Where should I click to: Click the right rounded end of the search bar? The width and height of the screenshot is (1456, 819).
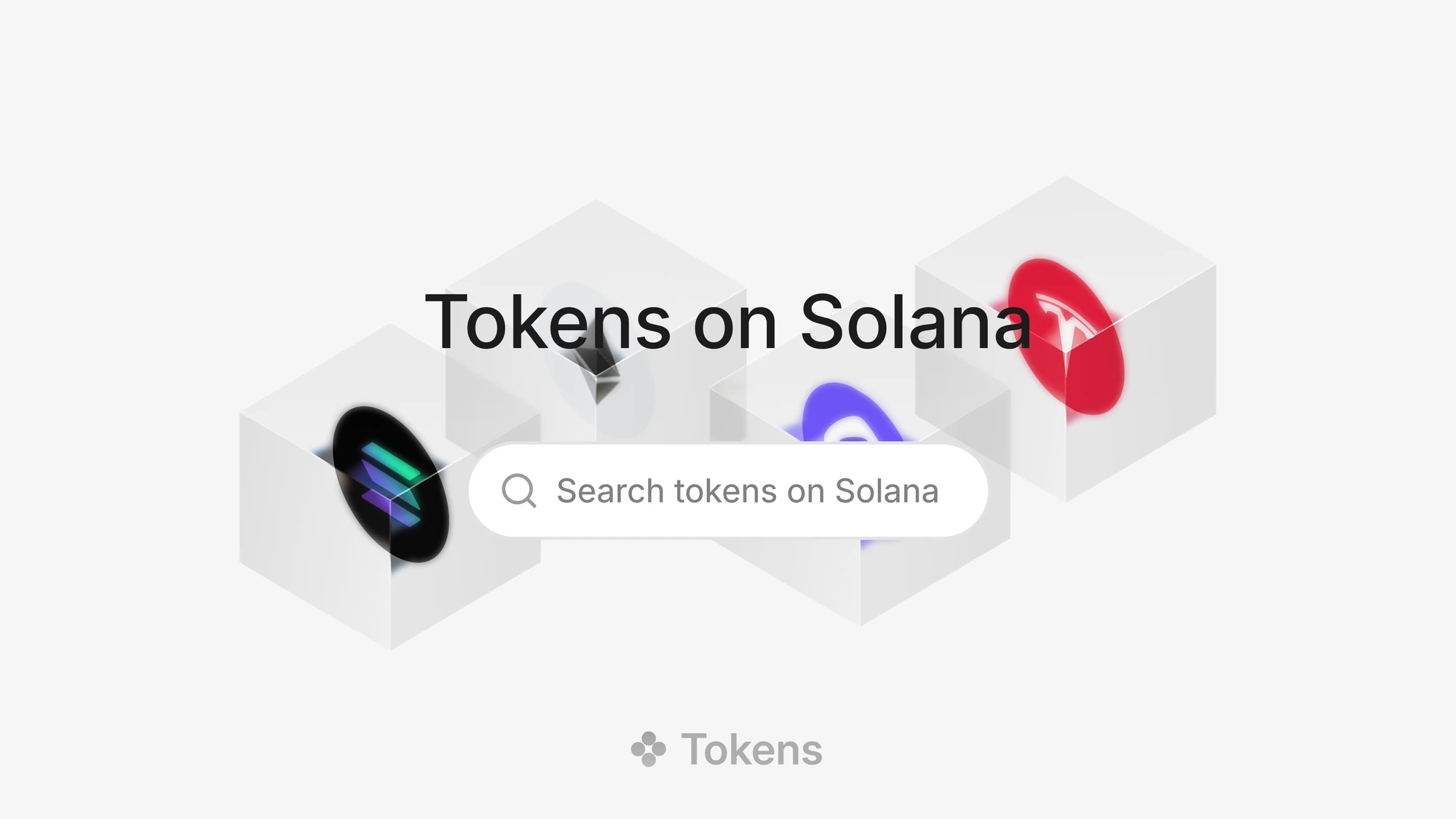[961, 491]
